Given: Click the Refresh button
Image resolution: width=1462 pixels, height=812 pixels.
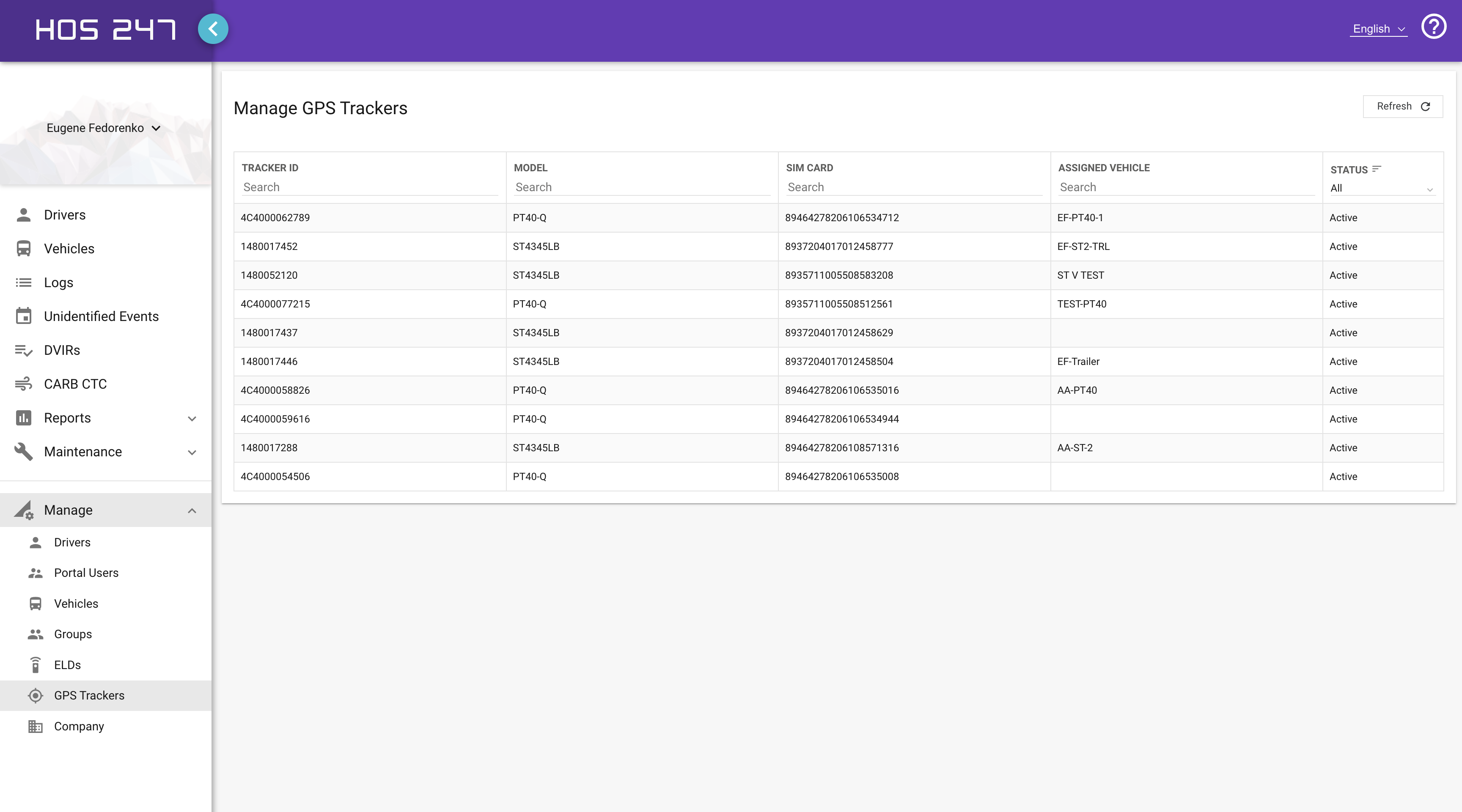Looking at the screenshot, I should point(1402,107).
